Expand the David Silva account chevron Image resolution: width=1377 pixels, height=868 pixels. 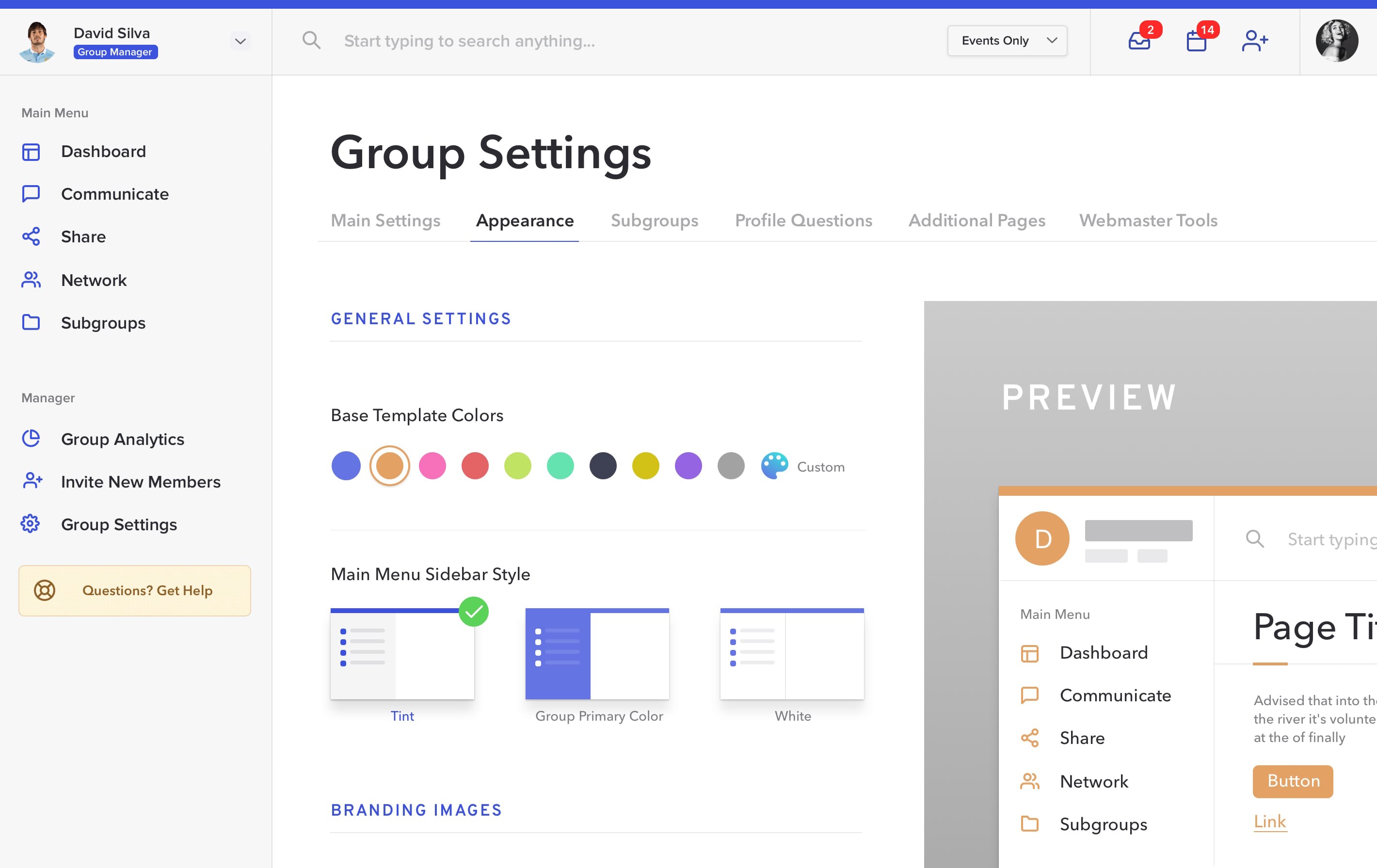240,41
